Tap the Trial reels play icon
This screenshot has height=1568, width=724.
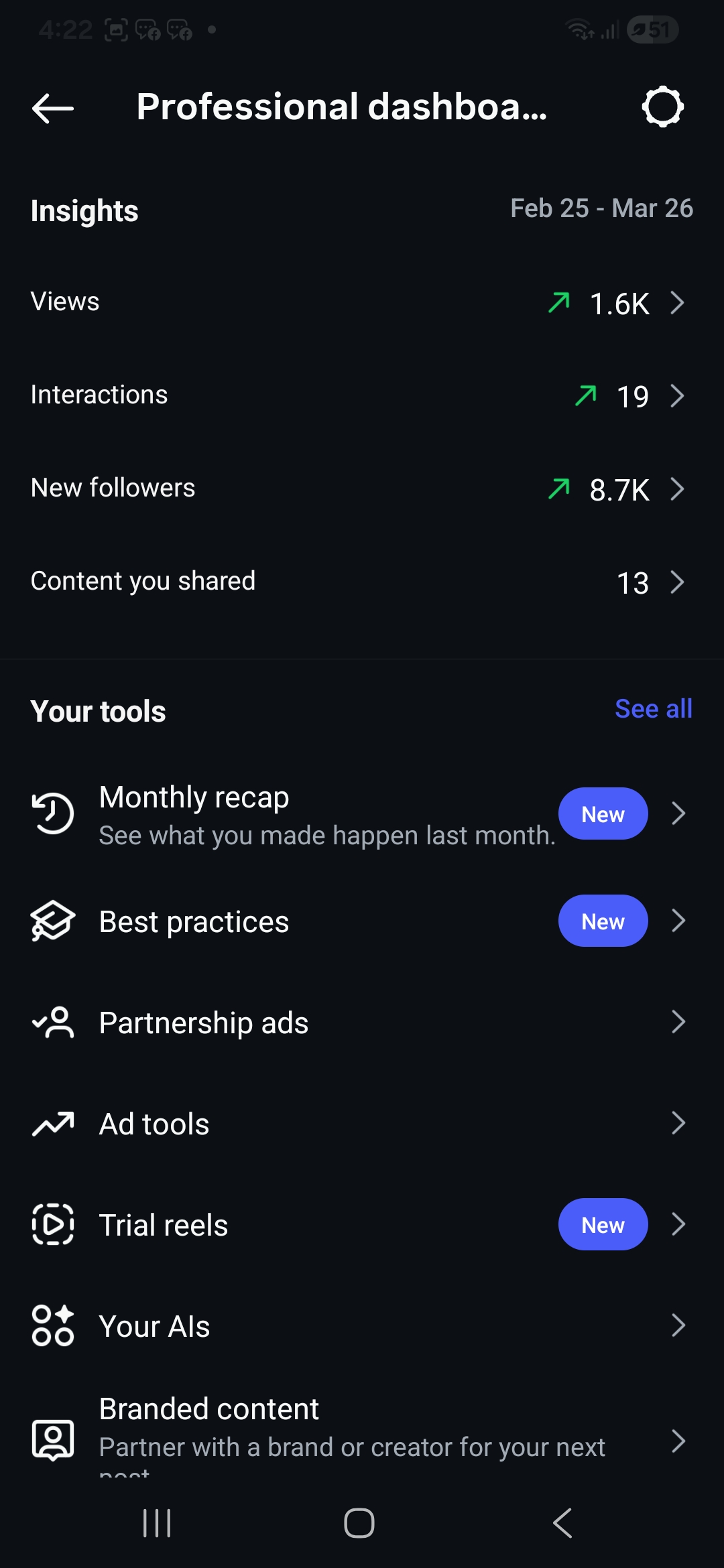click(x=53, y=1224)
